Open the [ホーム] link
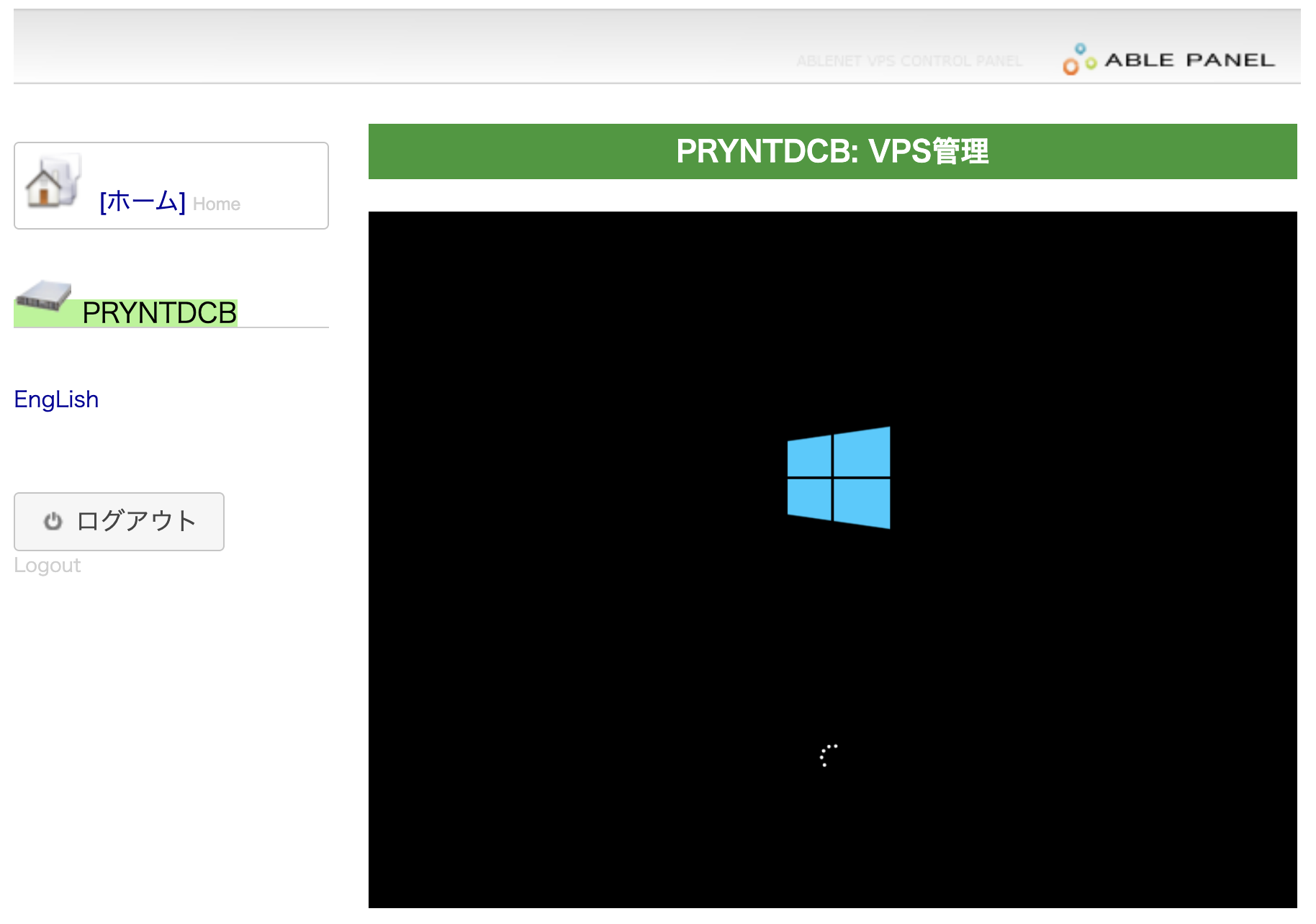Image resolution: width=1316 pixels, height=924 pixels. (x=143, y=202)
